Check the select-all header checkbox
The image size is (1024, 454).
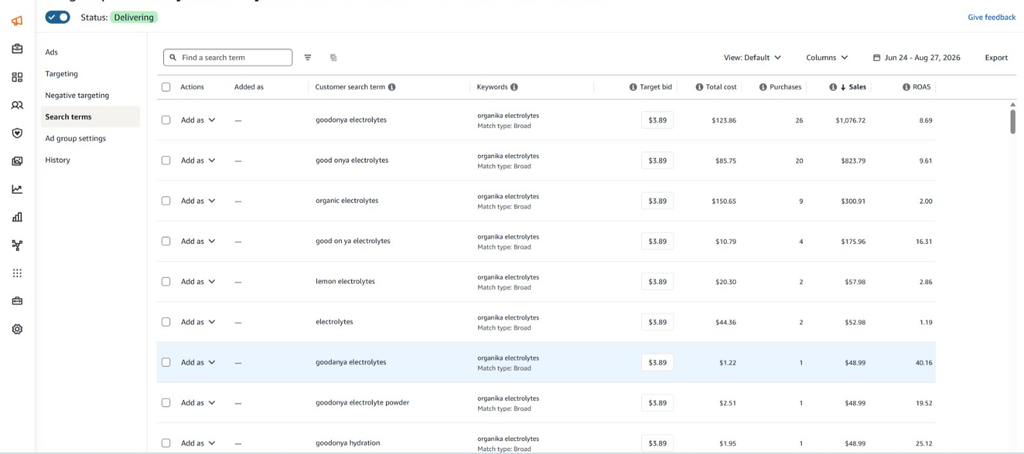(166, 87)
